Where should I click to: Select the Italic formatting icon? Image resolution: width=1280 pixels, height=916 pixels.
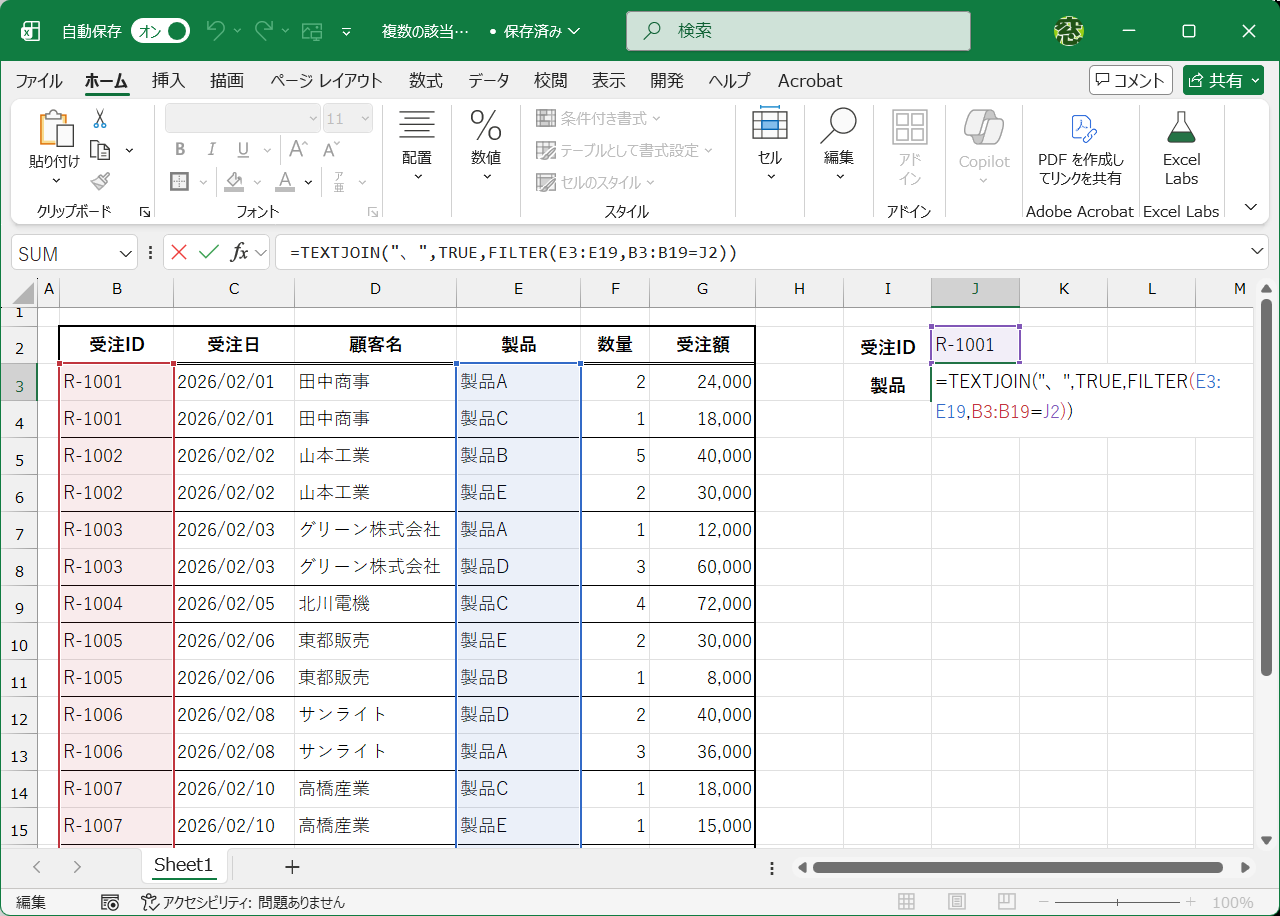coord(211,148)
